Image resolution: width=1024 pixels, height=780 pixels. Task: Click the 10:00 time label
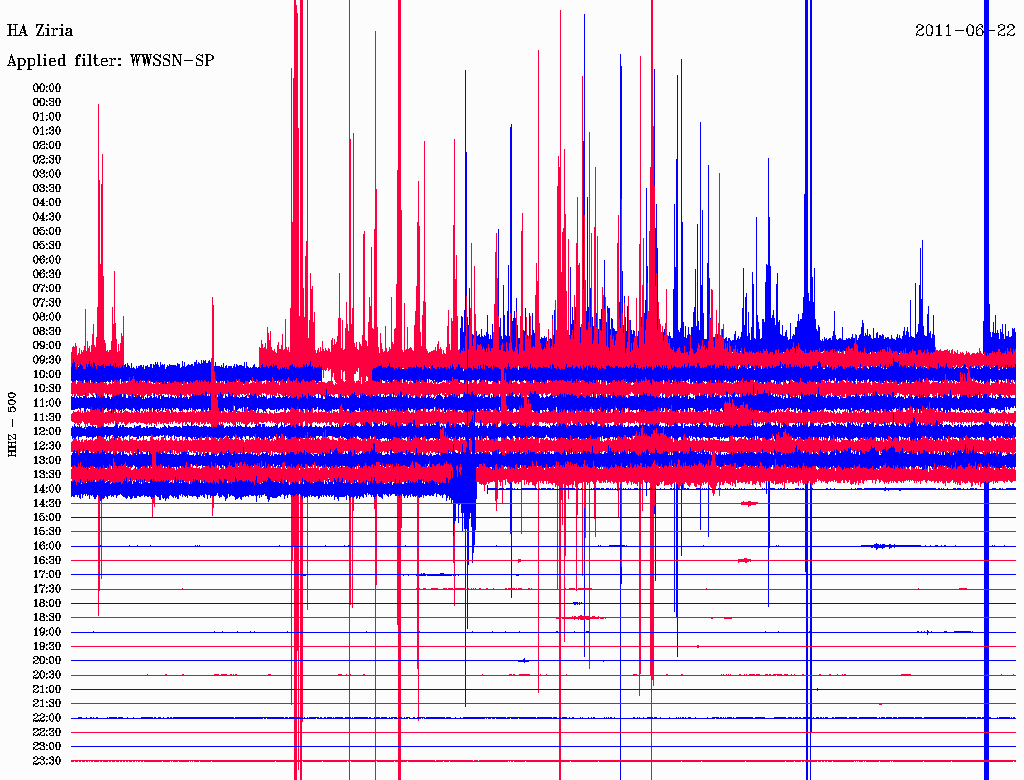point(47,374)
